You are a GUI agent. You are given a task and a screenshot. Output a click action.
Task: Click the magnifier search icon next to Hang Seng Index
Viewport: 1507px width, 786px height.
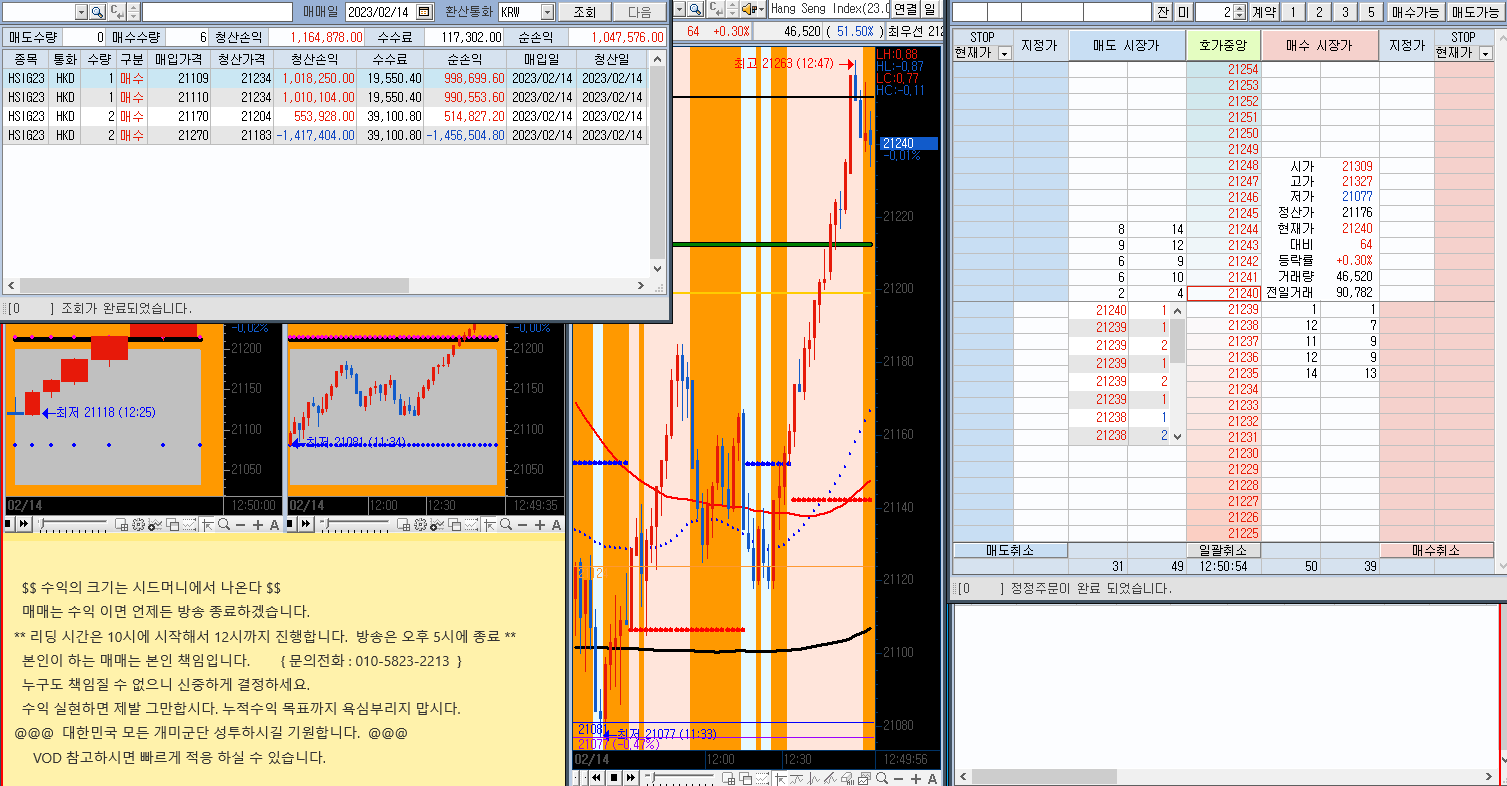pos(695,9)
